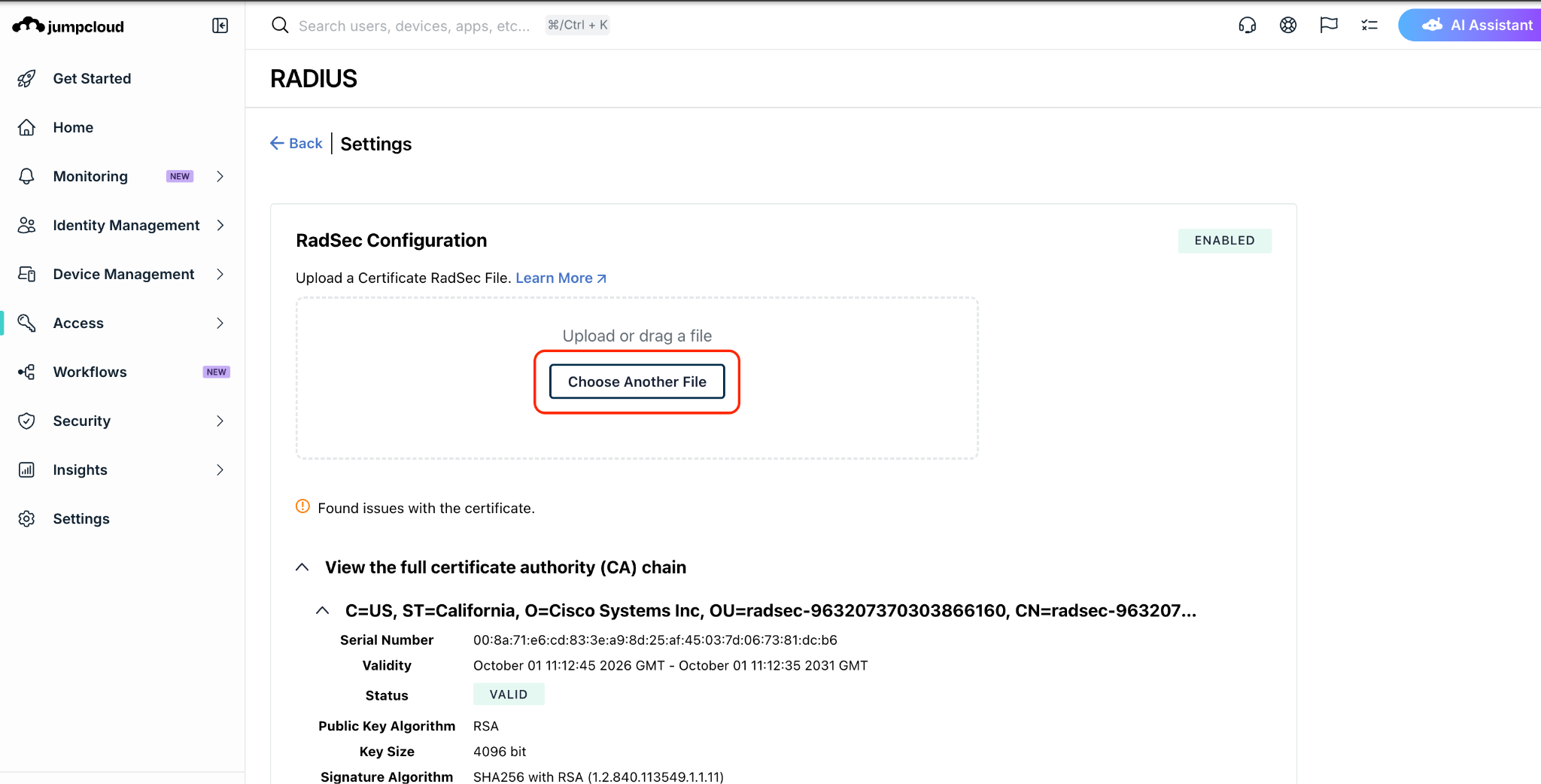Screen dimensions: 1541x784
Task: Click the Monitoring bell icon
Action: pos(26,176)
